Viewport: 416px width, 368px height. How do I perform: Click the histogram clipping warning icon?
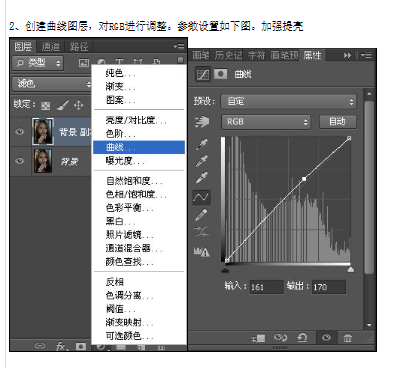pyautogui.click(x=202, y=252)
